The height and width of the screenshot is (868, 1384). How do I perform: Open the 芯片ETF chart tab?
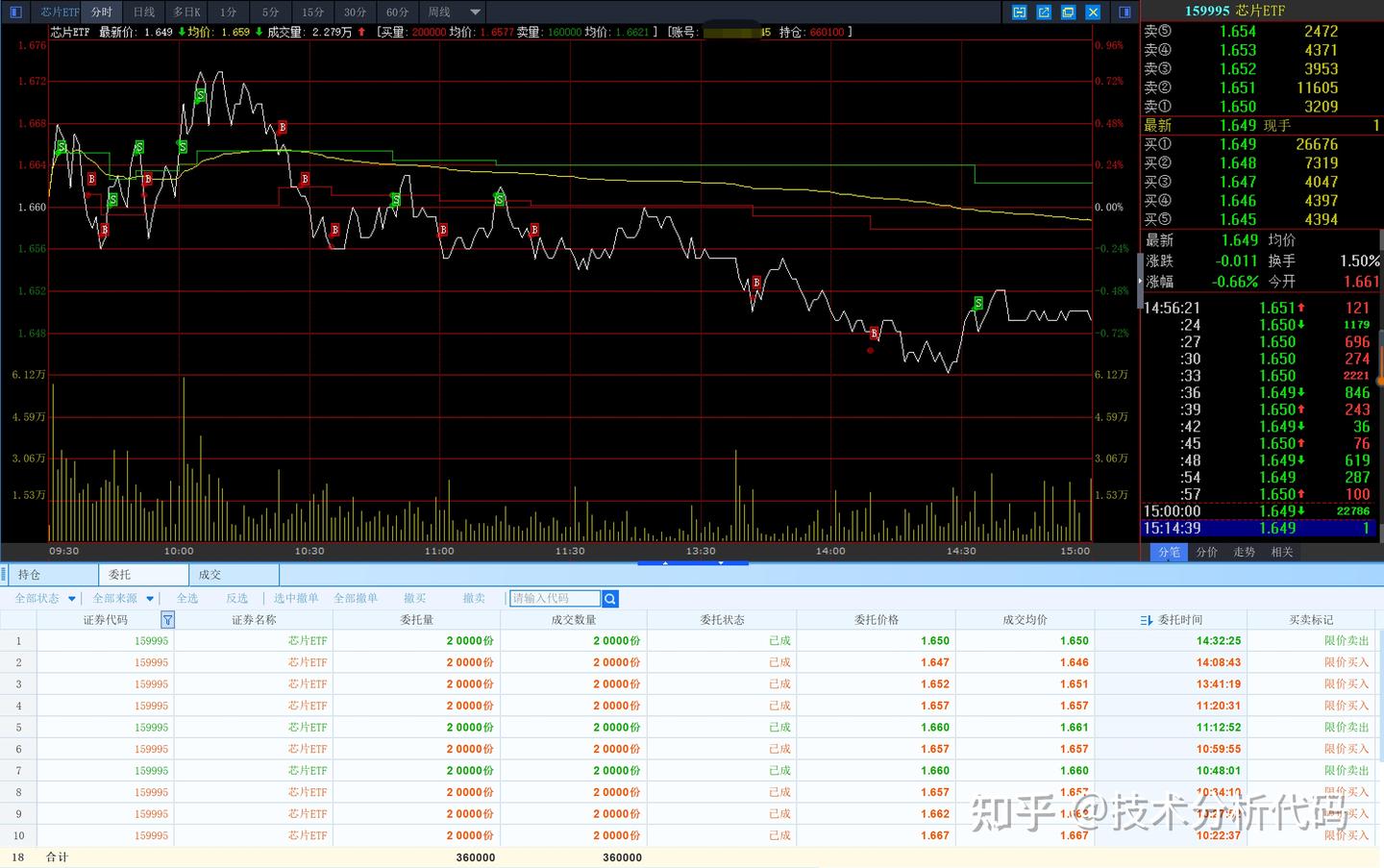pos(59,12)
